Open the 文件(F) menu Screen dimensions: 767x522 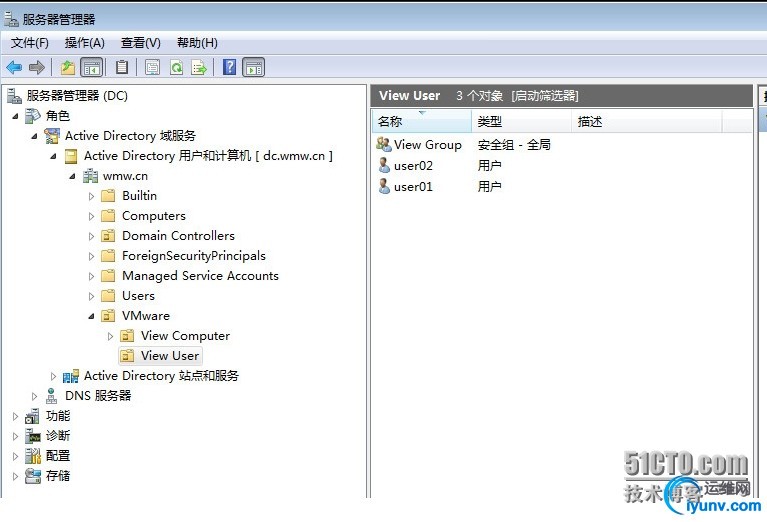pos(30,43)
